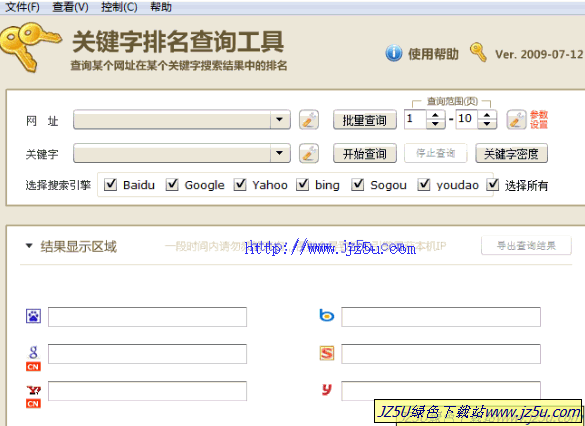Click the bing icon in results

coord(326,316)
